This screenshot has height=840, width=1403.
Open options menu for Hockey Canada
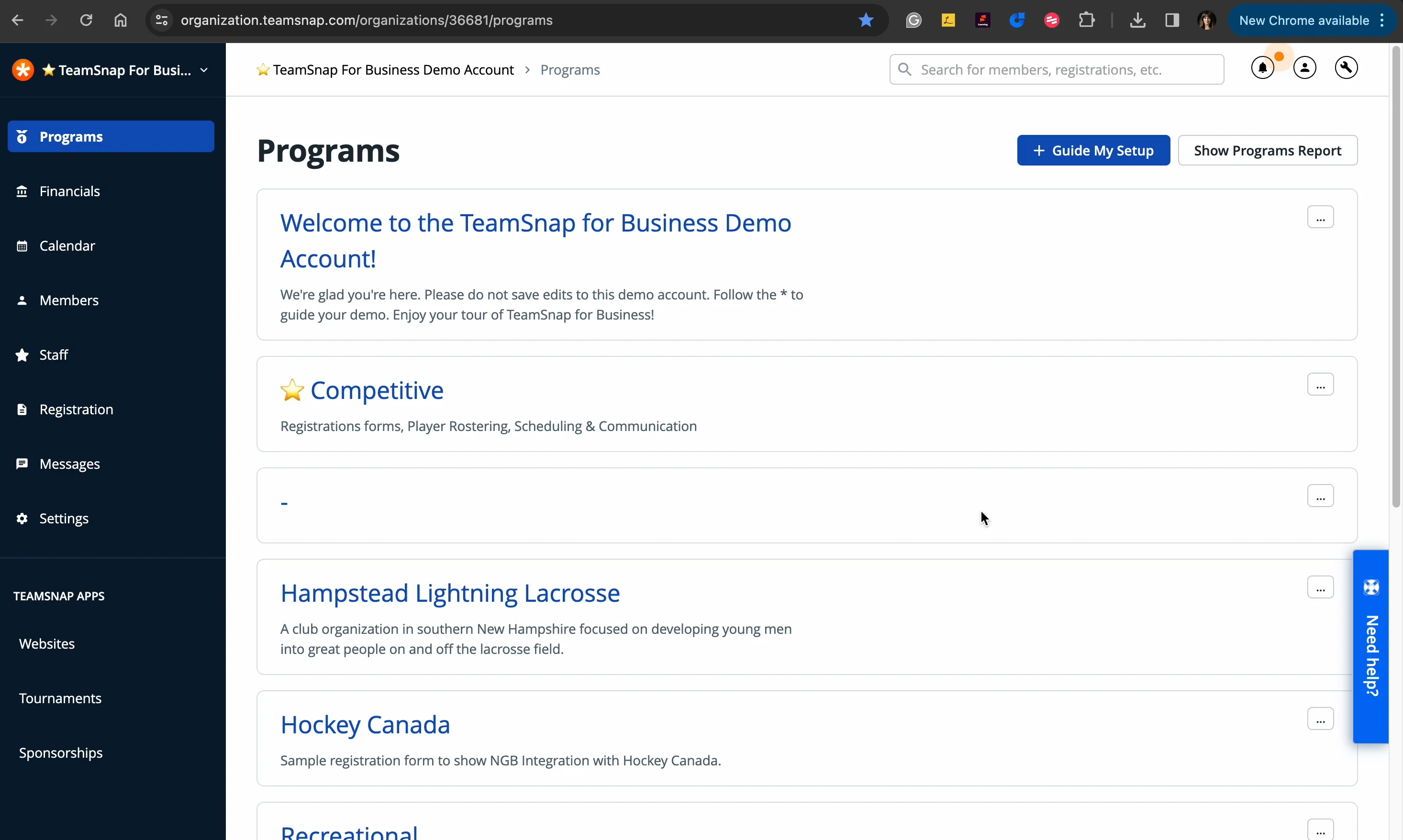click(x=1320, y=719)
